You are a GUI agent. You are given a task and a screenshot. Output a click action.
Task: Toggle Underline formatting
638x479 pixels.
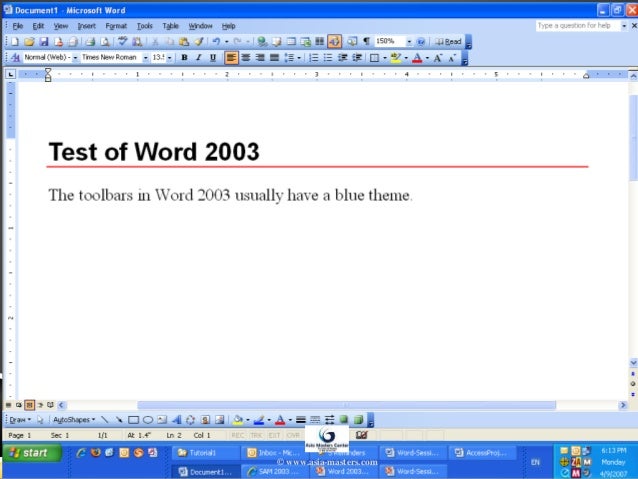[x=213, y=58]
